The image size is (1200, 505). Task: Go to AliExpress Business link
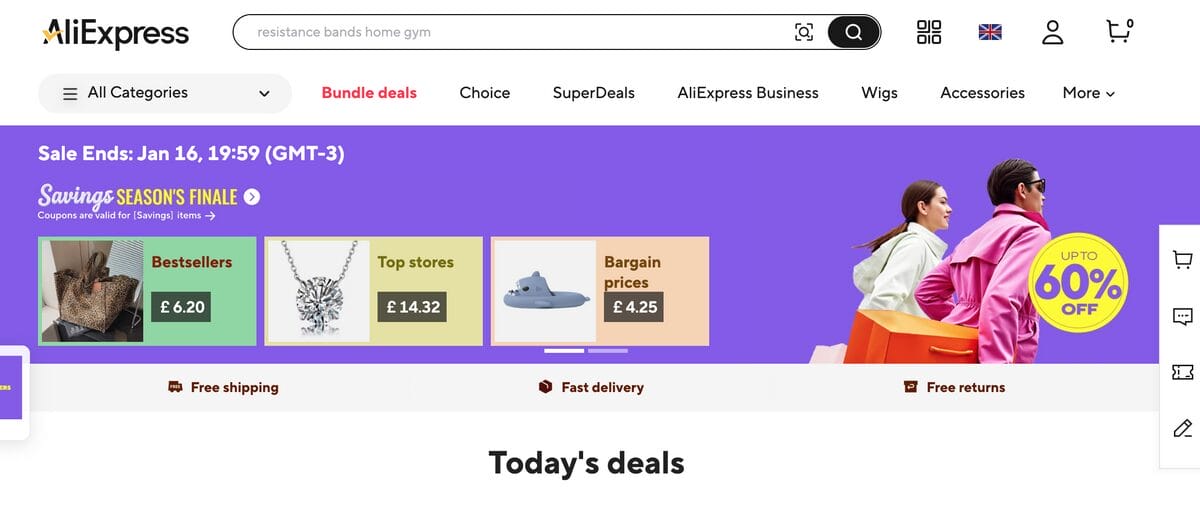[747, 93]
